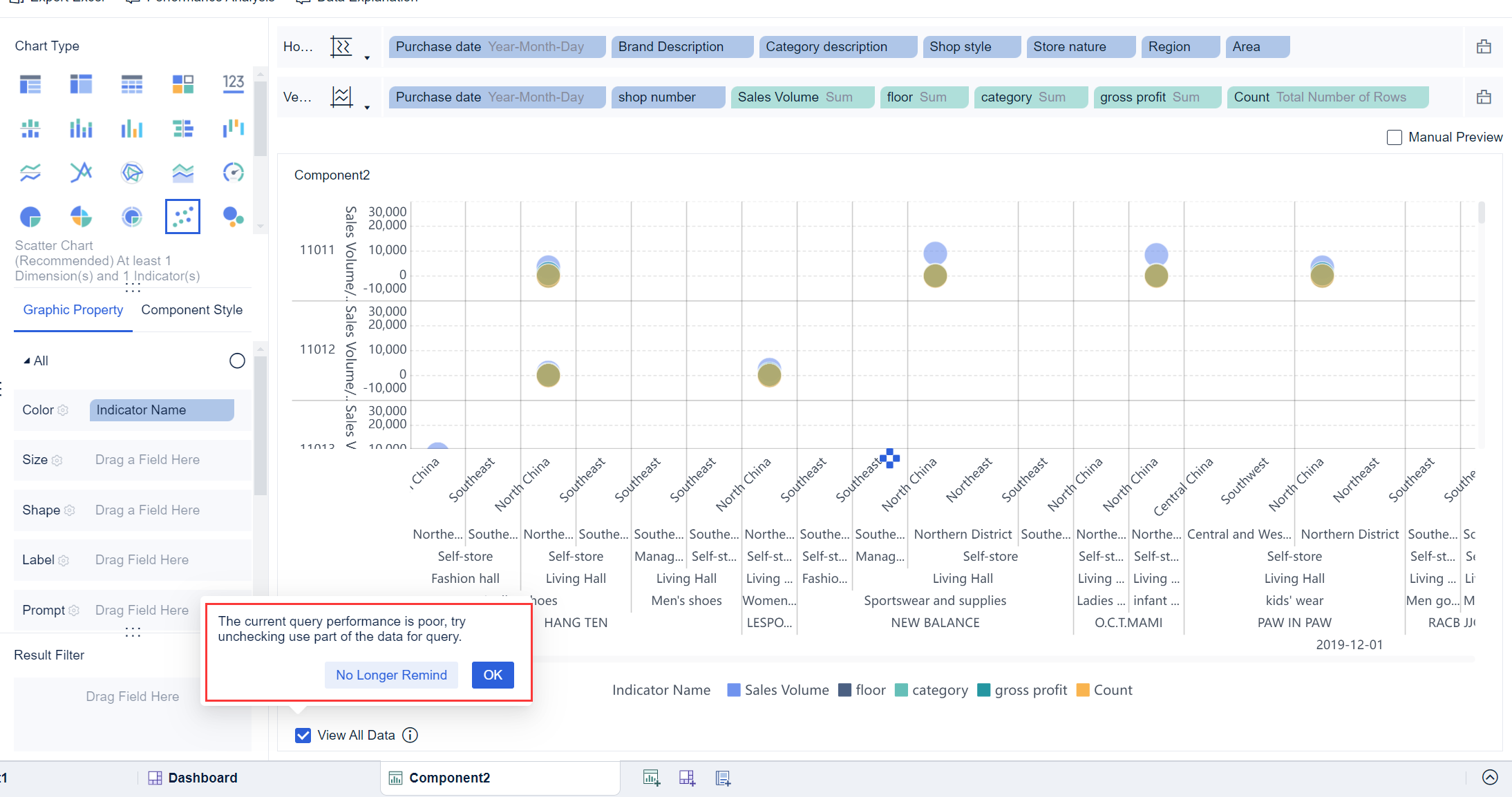Viewport: 1512px width, 797px height.
Task: Click the View All Data info icon
Action: [410, 735]
